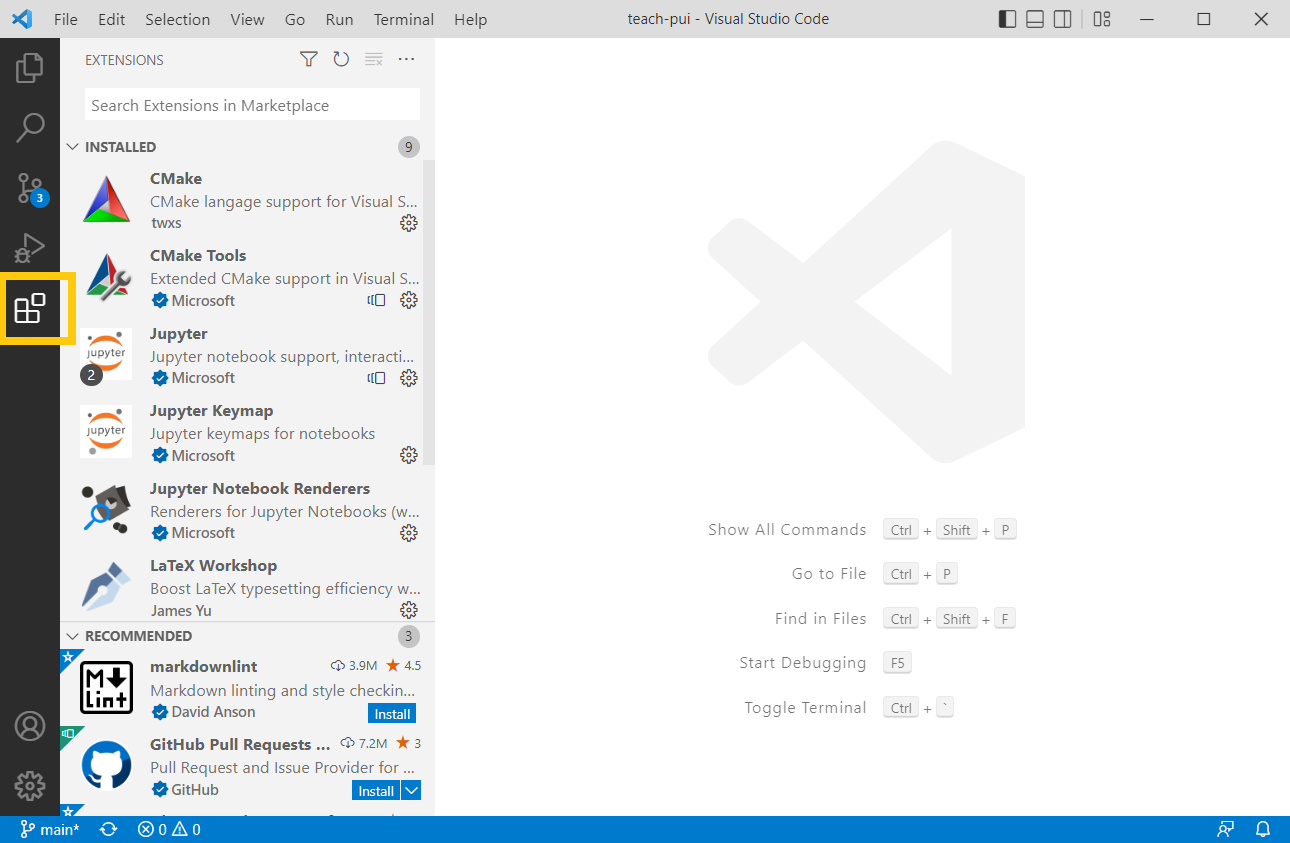Click 'twxs' publisher name

pos(166,223)
